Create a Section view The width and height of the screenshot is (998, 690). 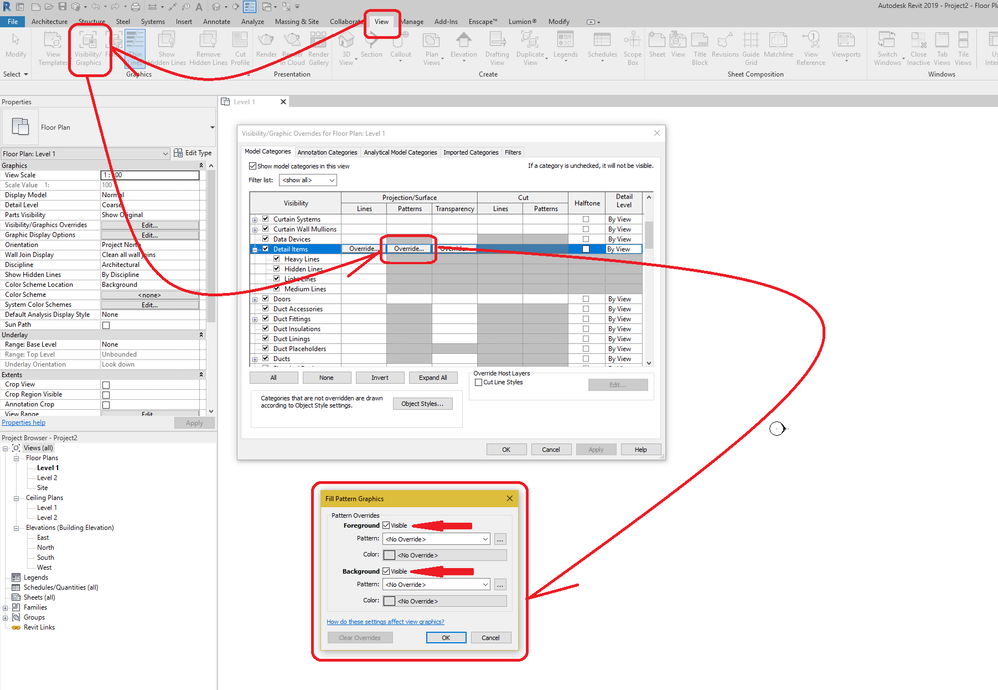pos(372,45)
